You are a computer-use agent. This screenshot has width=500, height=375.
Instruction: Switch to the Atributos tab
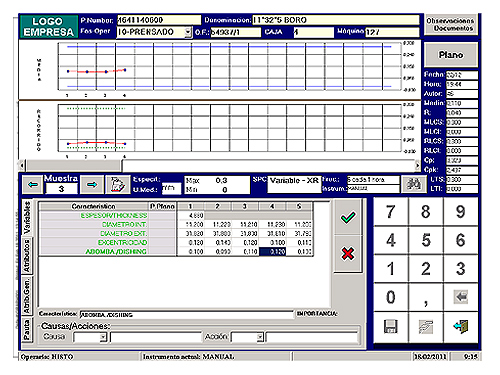pos(27,255)
